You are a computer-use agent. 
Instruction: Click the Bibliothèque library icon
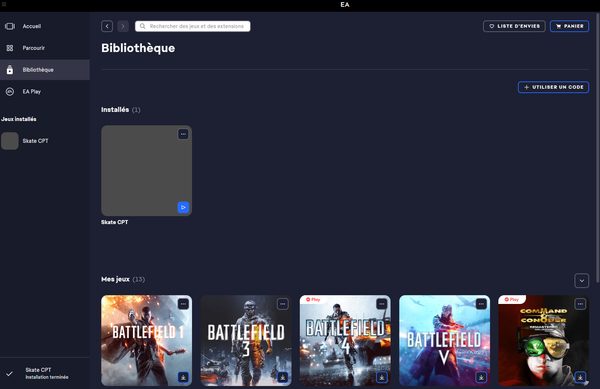tap(10, 70)
